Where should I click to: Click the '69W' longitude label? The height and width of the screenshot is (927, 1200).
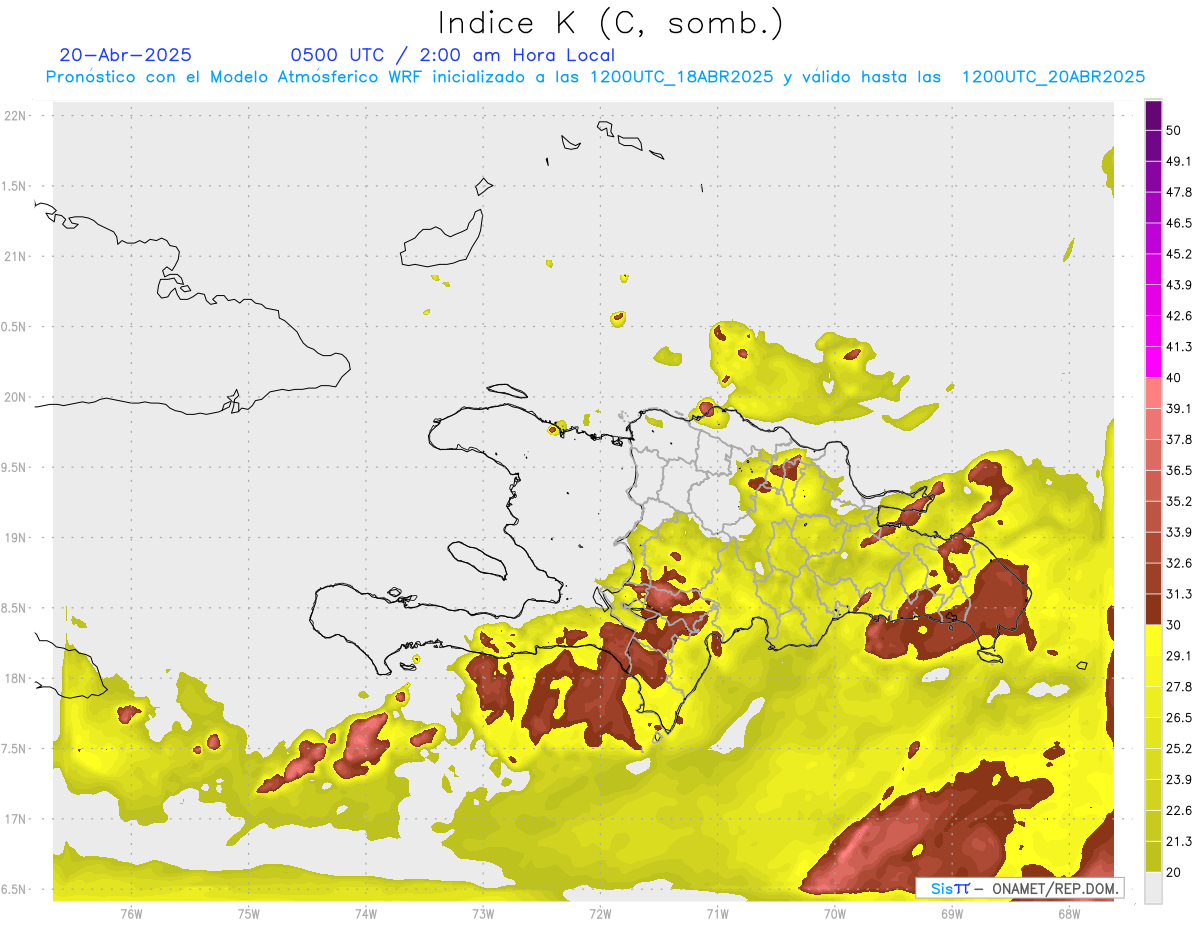[952, 913]
